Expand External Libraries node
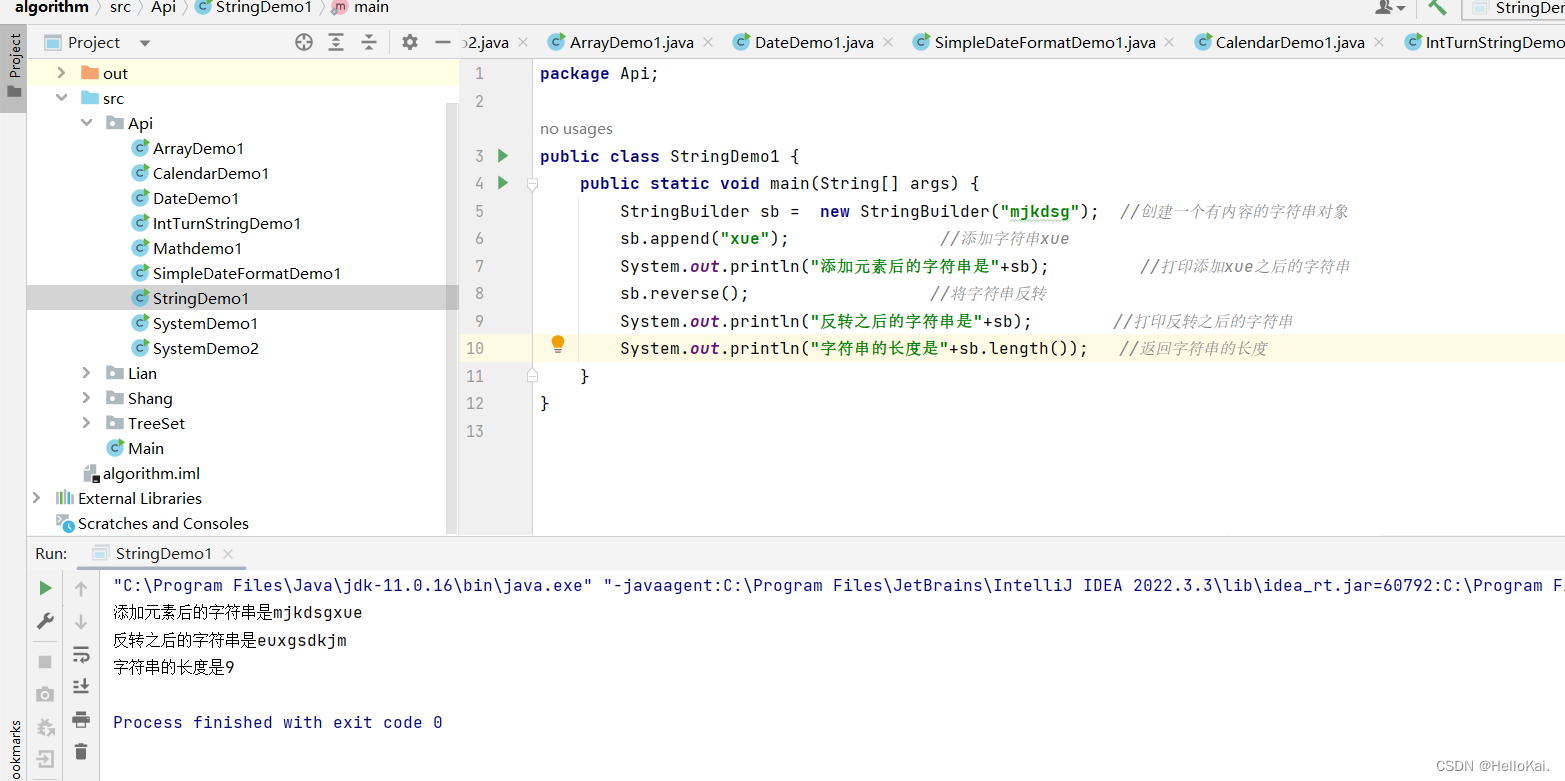Viewport: 1565px width, 781px height. point(37,498)
